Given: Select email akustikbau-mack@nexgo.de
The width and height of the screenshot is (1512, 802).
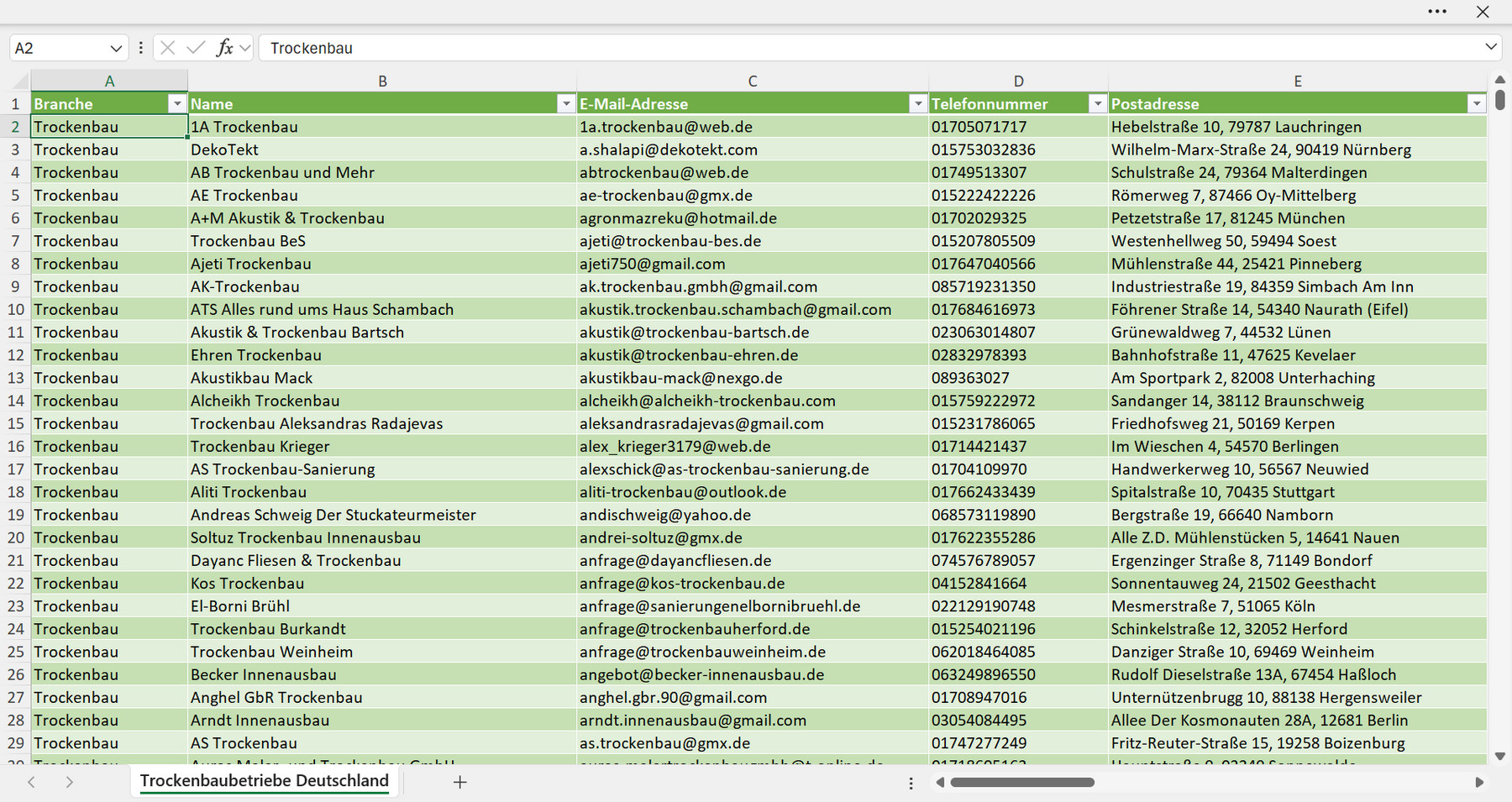Looking at the screenshot, I should point(753,378).
